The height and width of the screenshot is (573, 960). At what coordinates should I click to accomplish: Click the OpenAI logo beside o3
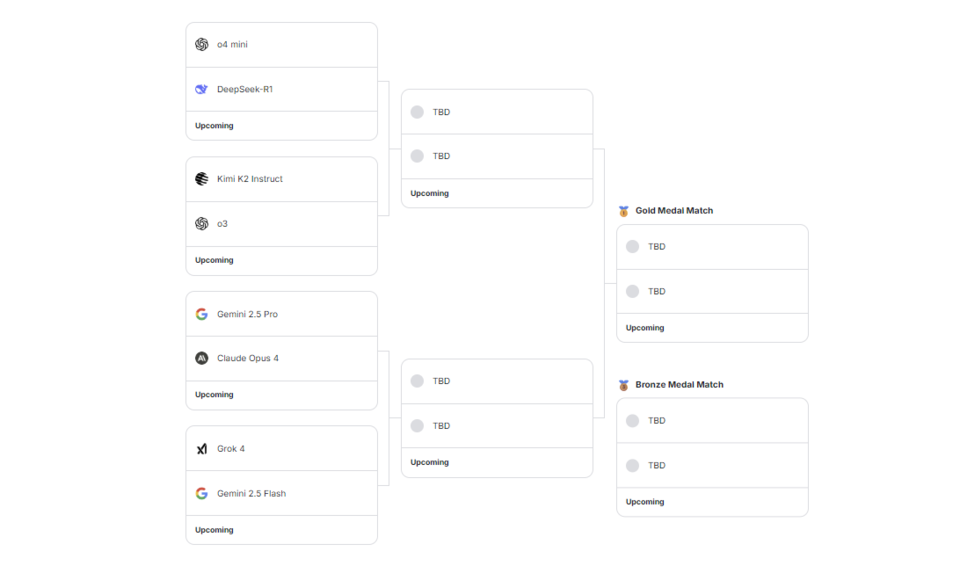(202, 224)
